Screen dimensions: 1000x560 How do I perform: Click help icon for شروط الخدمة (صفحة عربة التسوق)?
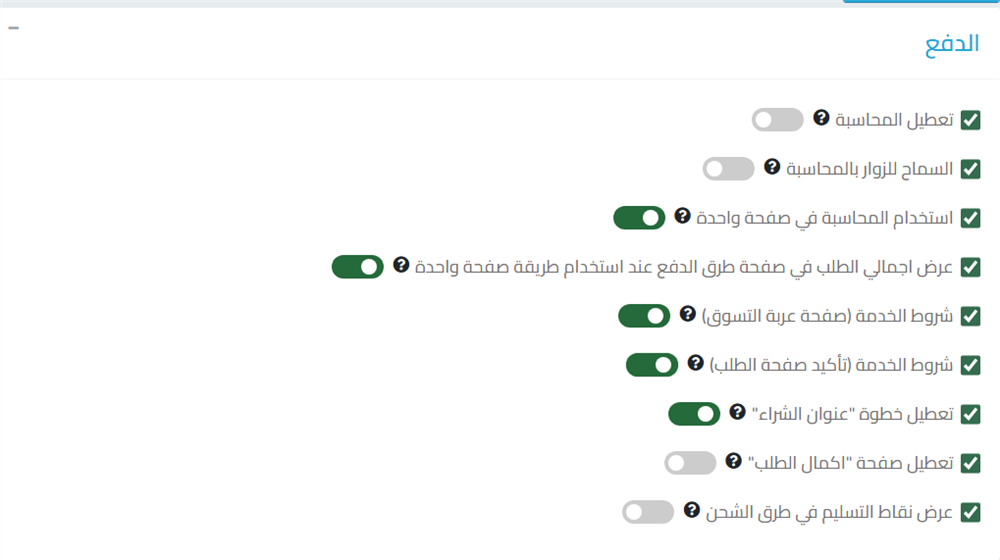pyautogui.click(x=688, y=314)
